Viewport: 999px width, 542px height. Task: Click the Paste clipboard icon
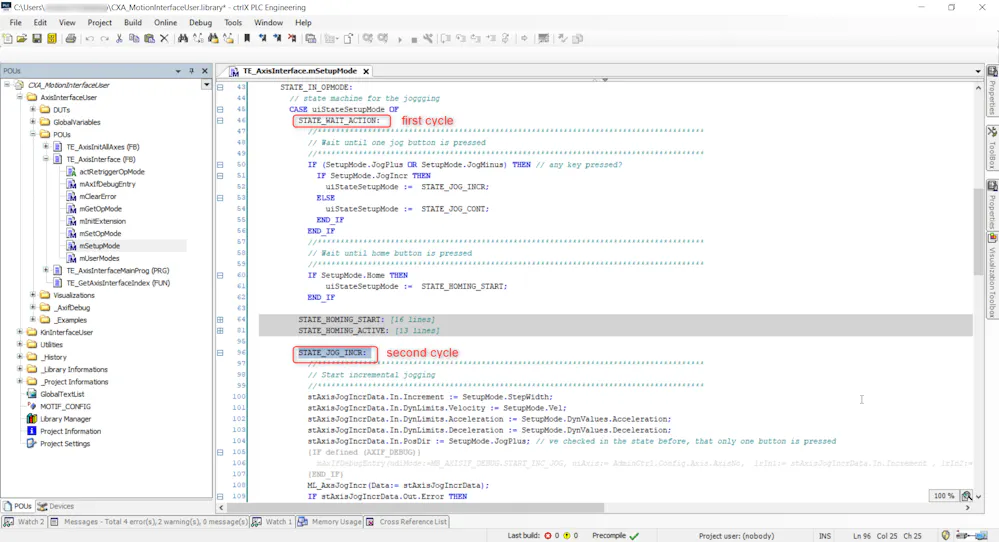[149, 39]
